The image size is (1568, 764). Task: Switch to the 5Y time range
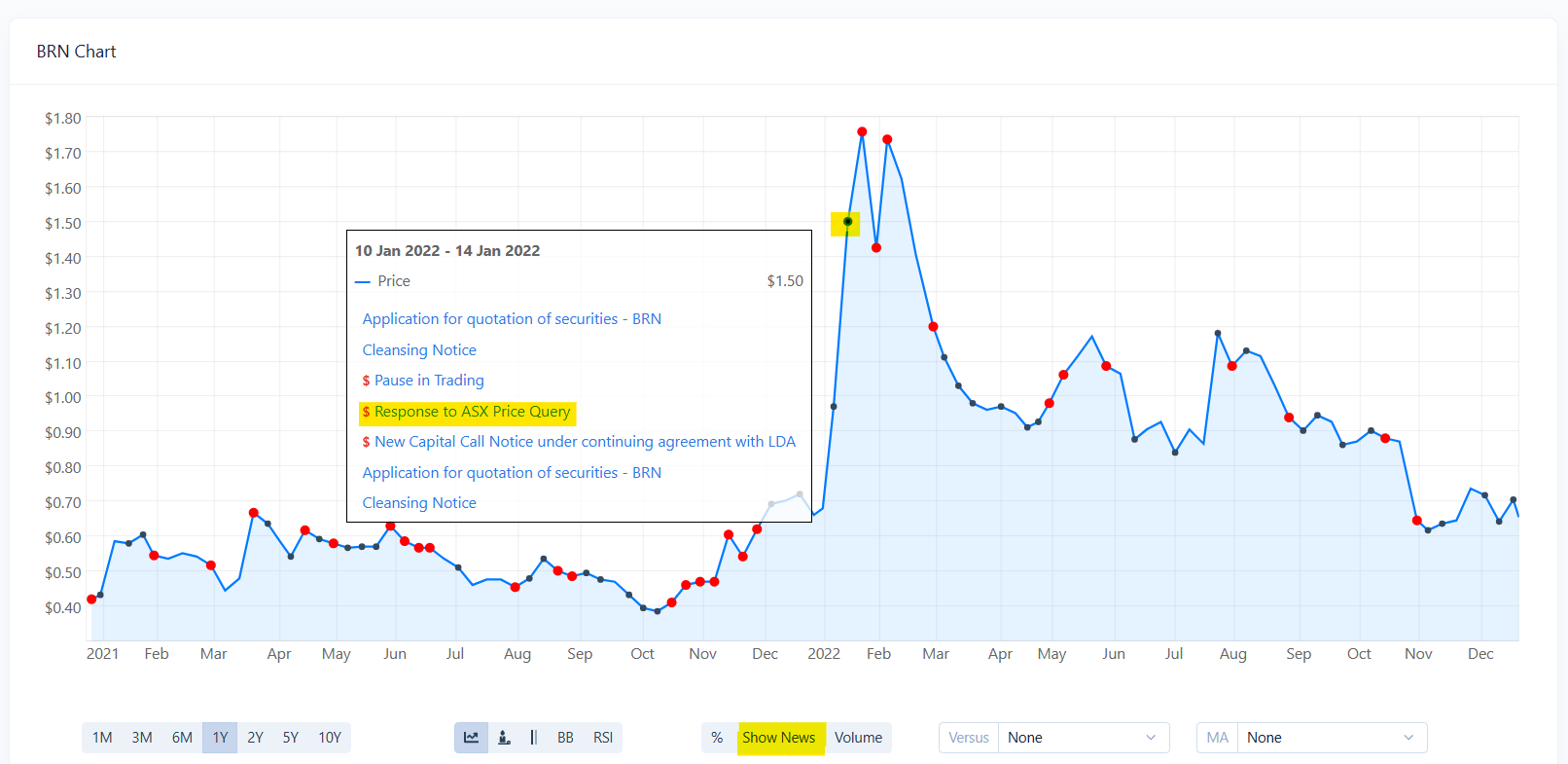[290, 738]
